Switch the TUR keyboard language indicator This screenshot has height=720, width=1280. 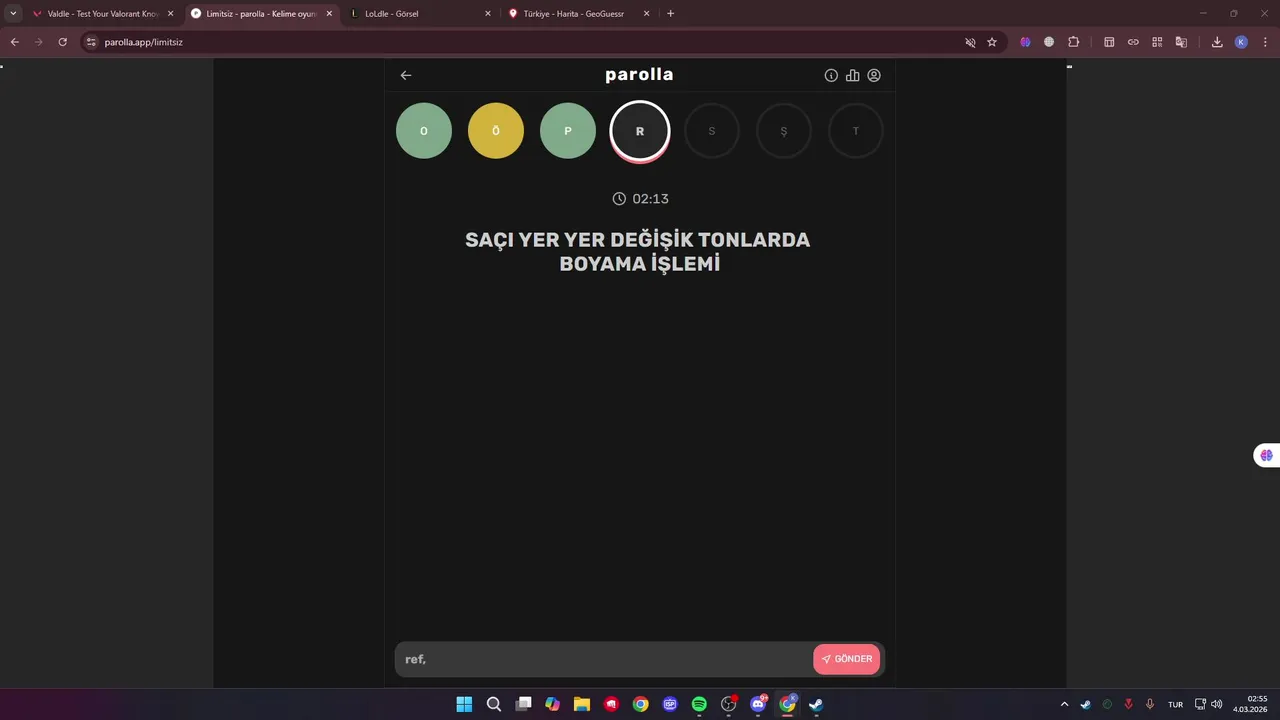[x=1175, y=704]
